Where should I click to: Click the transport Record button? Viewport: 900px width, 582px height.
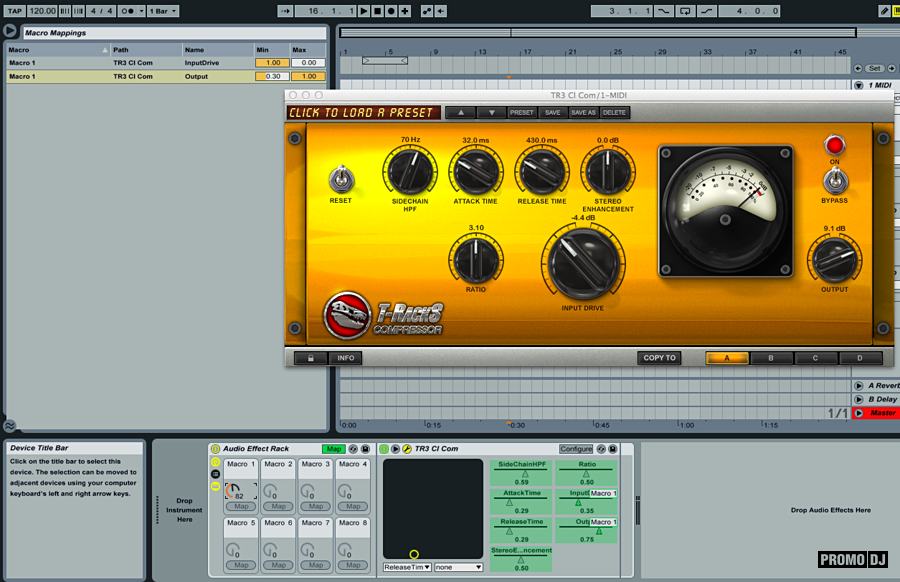click(x=391, y=11)
